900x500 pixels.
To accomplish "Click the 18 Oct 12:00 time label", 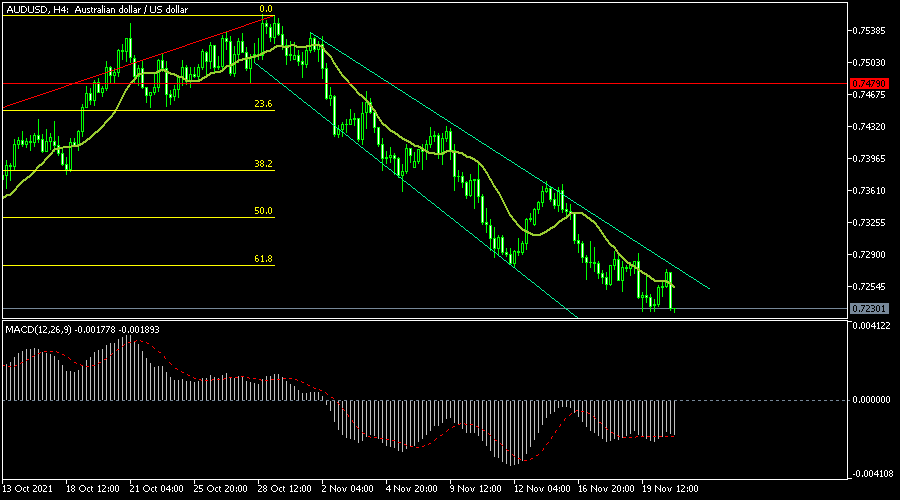I will (x=92, y=489).
